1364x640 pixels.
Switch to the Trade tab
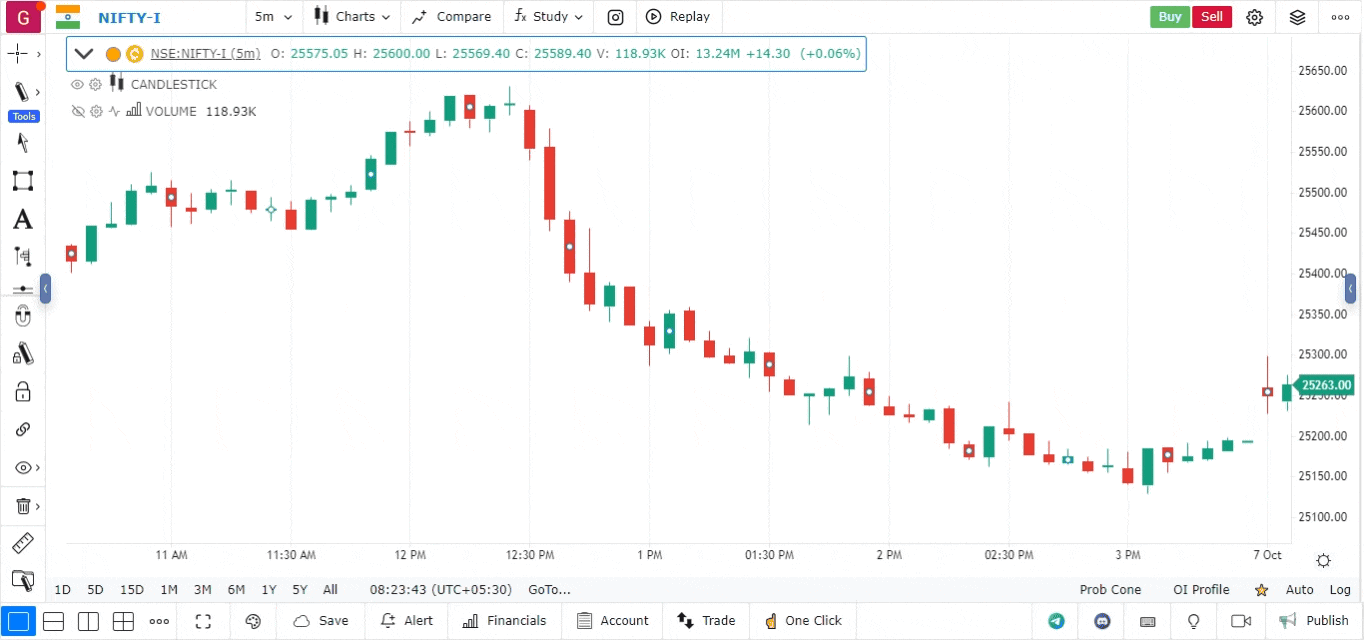point(707,621)
